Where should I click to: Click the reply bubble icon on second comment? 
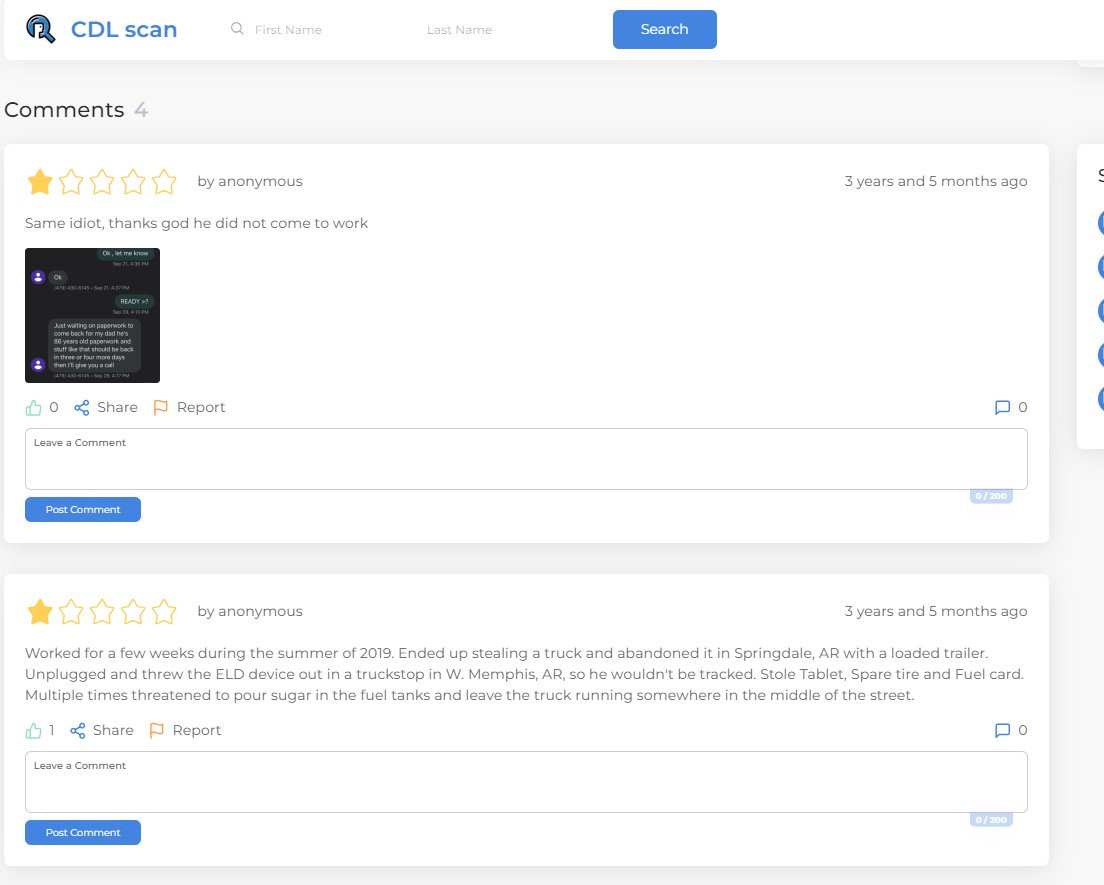click(x=1002, y=731)
